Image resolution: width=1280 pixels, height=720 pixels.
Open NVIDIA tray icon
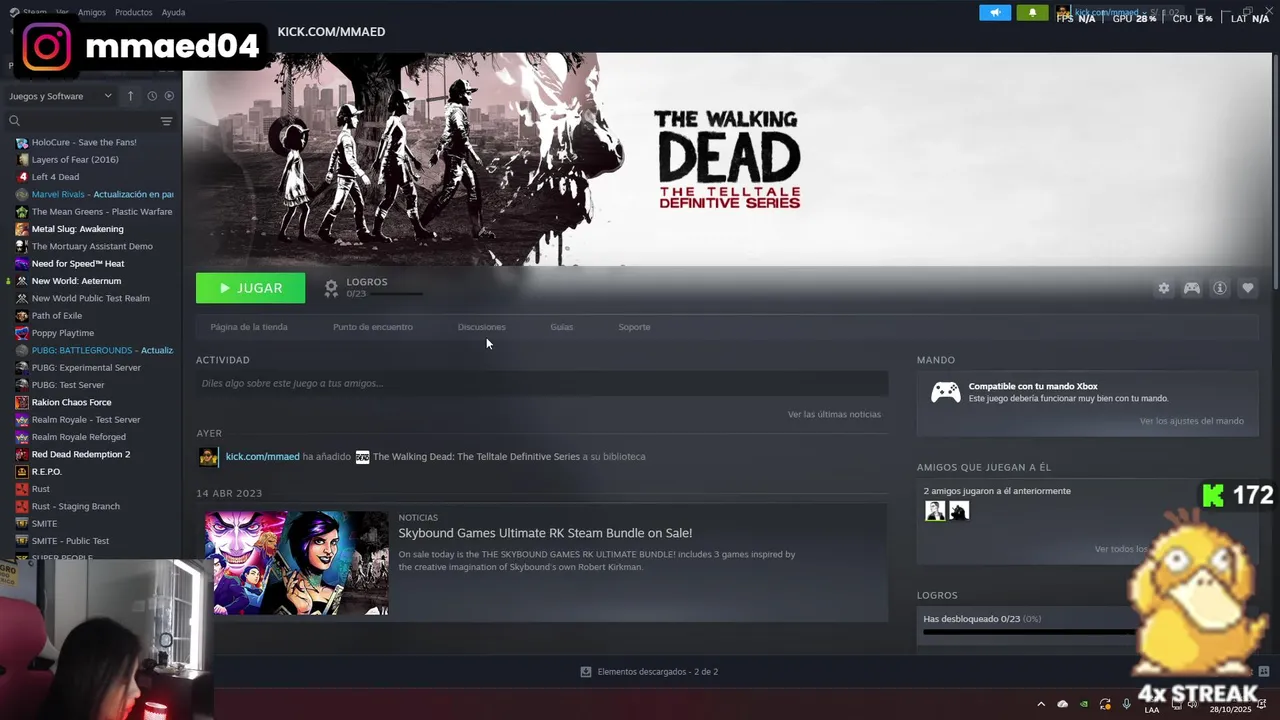pos(1084,704)
